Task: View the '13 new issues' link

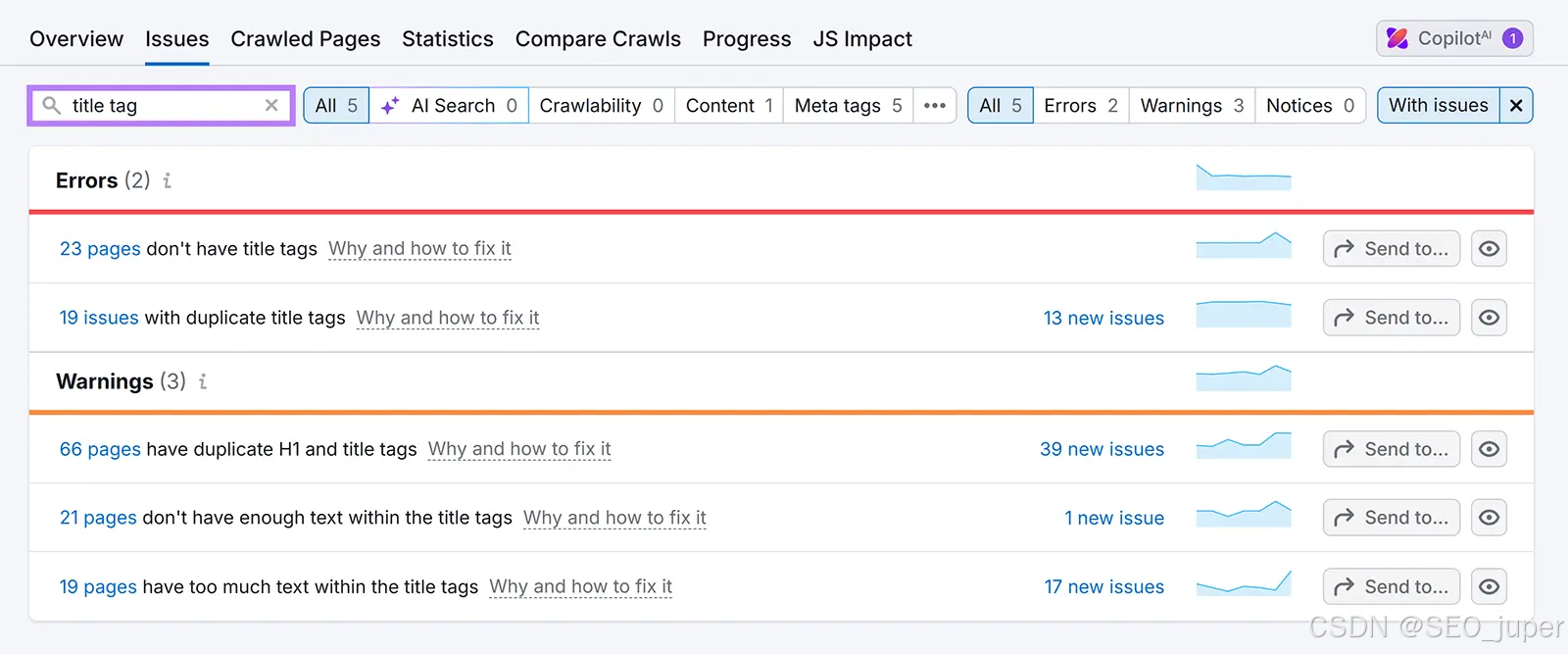Action: tap(1103, 318)
